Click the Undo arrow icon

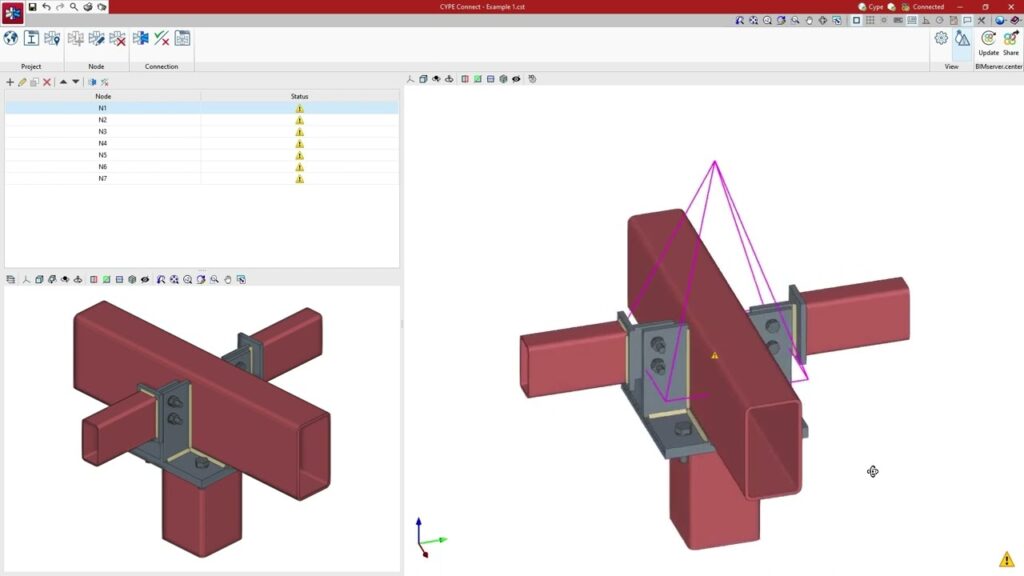[46, 7]
